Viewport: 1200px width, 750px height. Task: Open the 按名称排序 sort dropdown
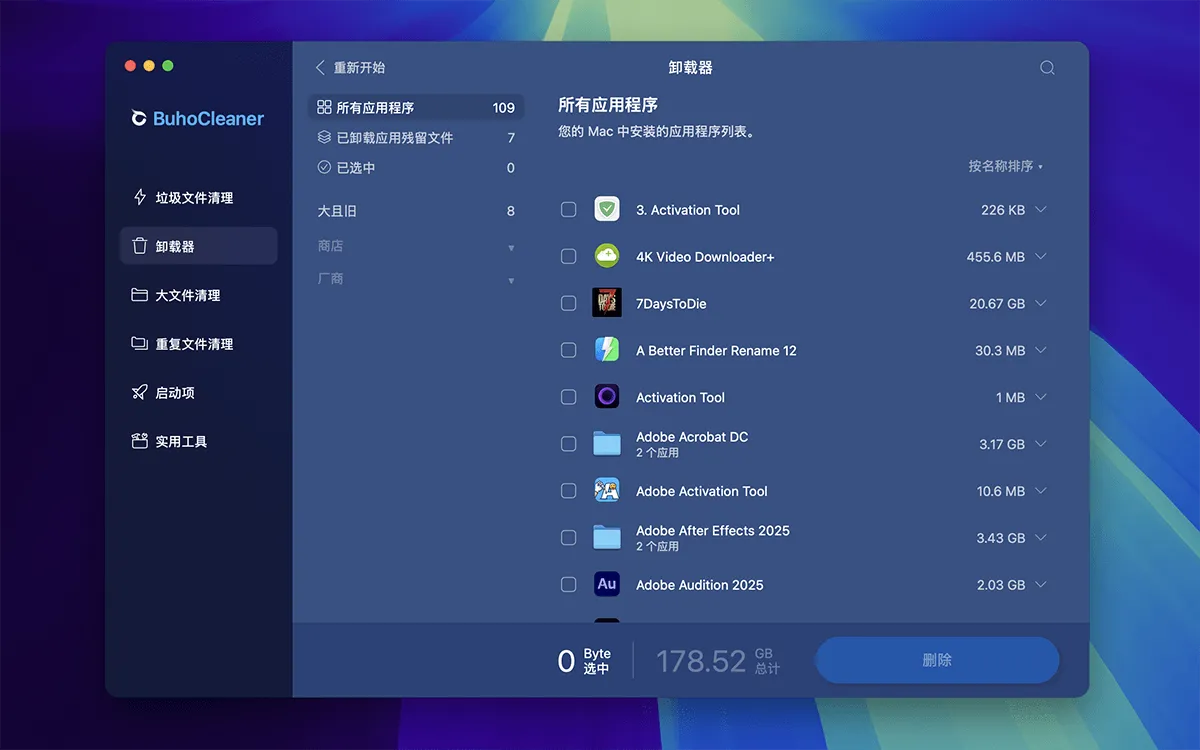click(1005, 166)
